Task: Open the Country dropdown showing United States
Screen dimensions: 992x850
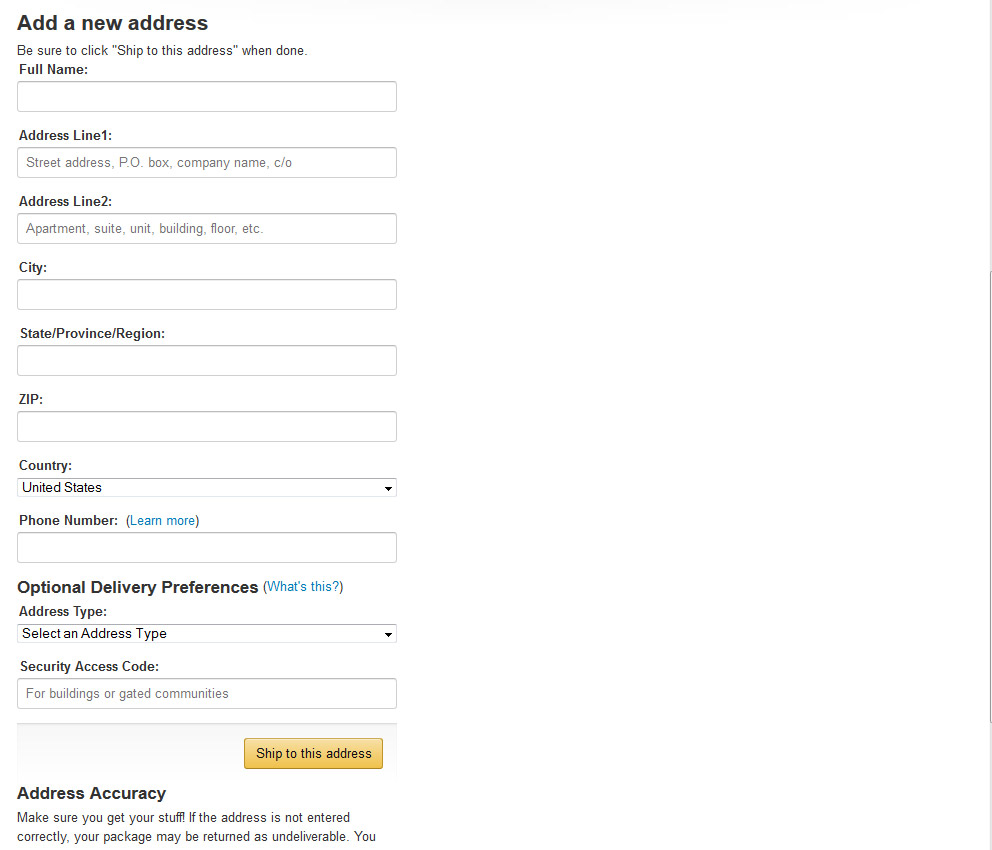Action: point(206,488)
